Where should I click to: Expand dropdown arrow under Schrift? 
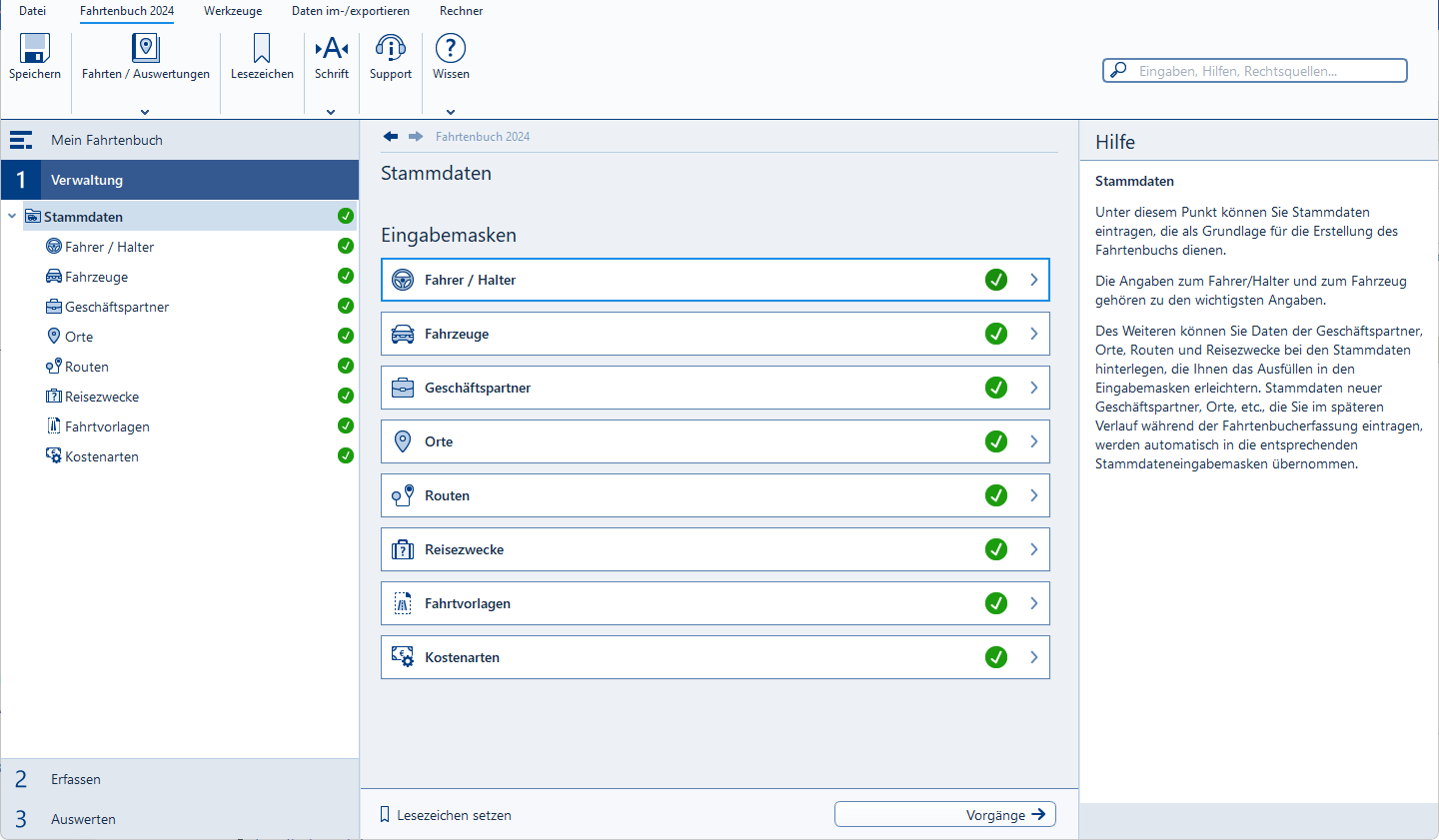pos(331,112)
